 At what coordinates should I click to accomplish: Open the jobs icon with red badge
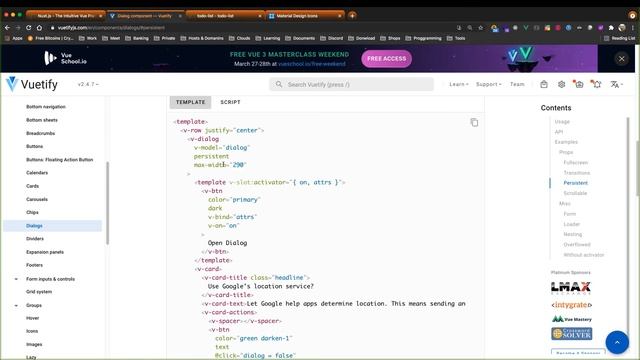578,84
